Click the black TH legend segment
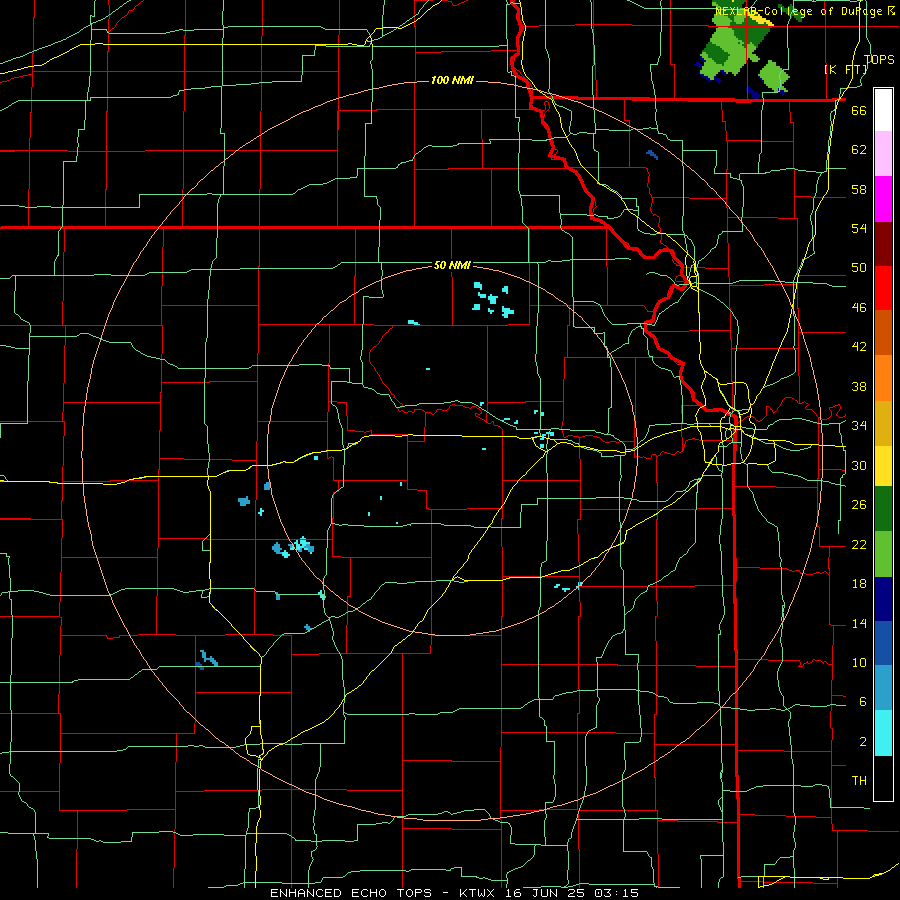The width and height of the screenshot is (900, 900). tap(883, 778)
